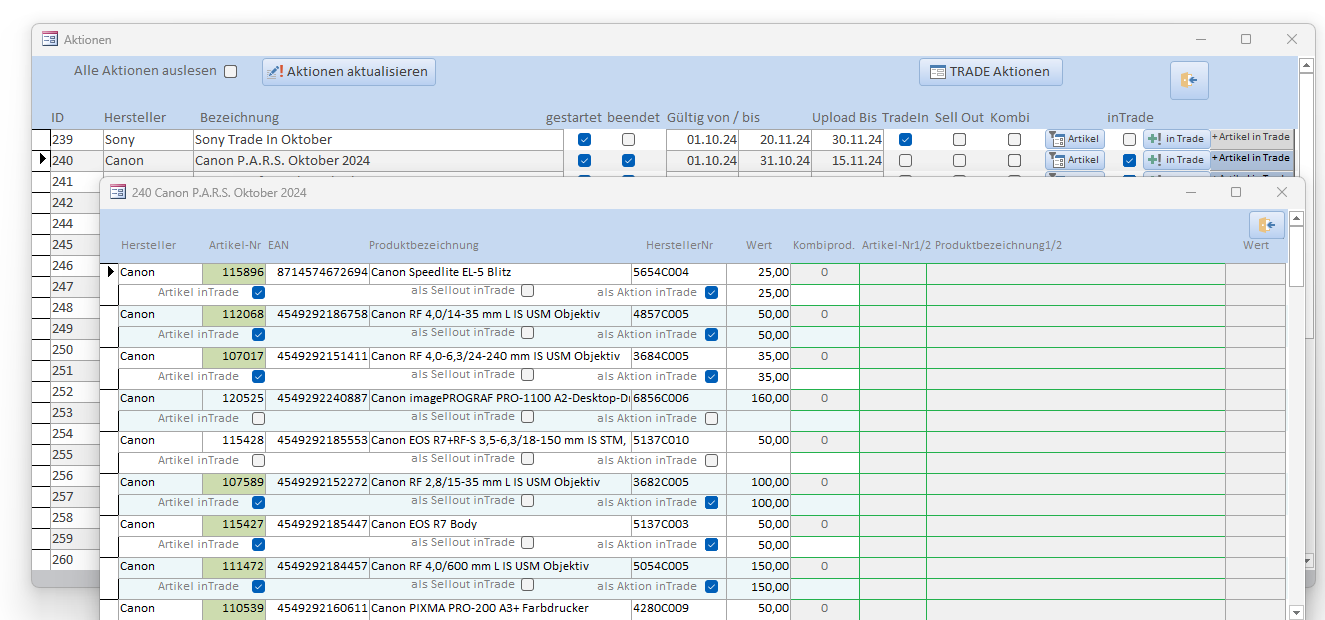Enable Kombi on the Canon row 240

[x=1015, y=161]
